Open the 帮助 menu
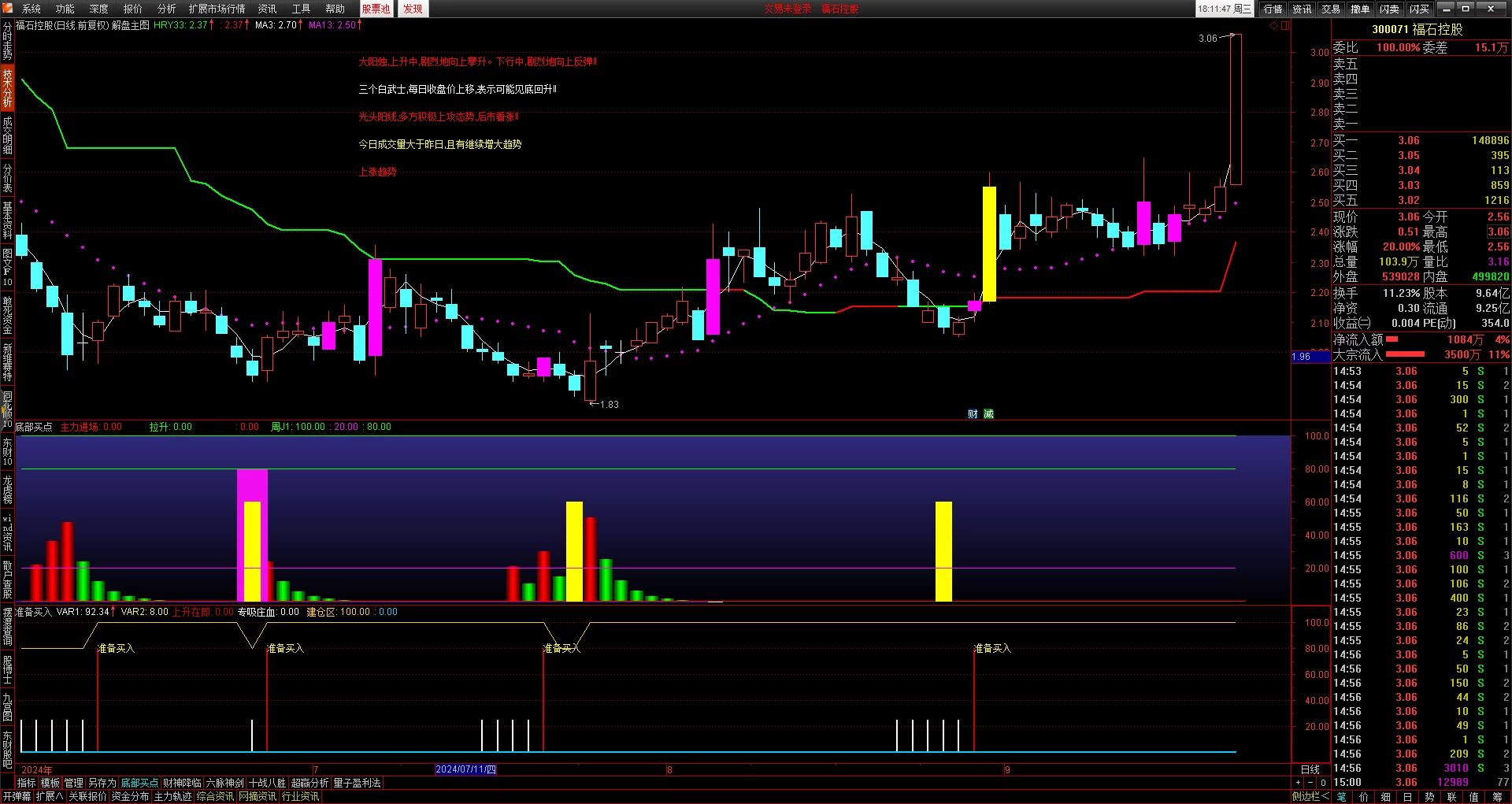Image resolution: width=1512 pixels, height=804 pixels. tap(335, 9)
